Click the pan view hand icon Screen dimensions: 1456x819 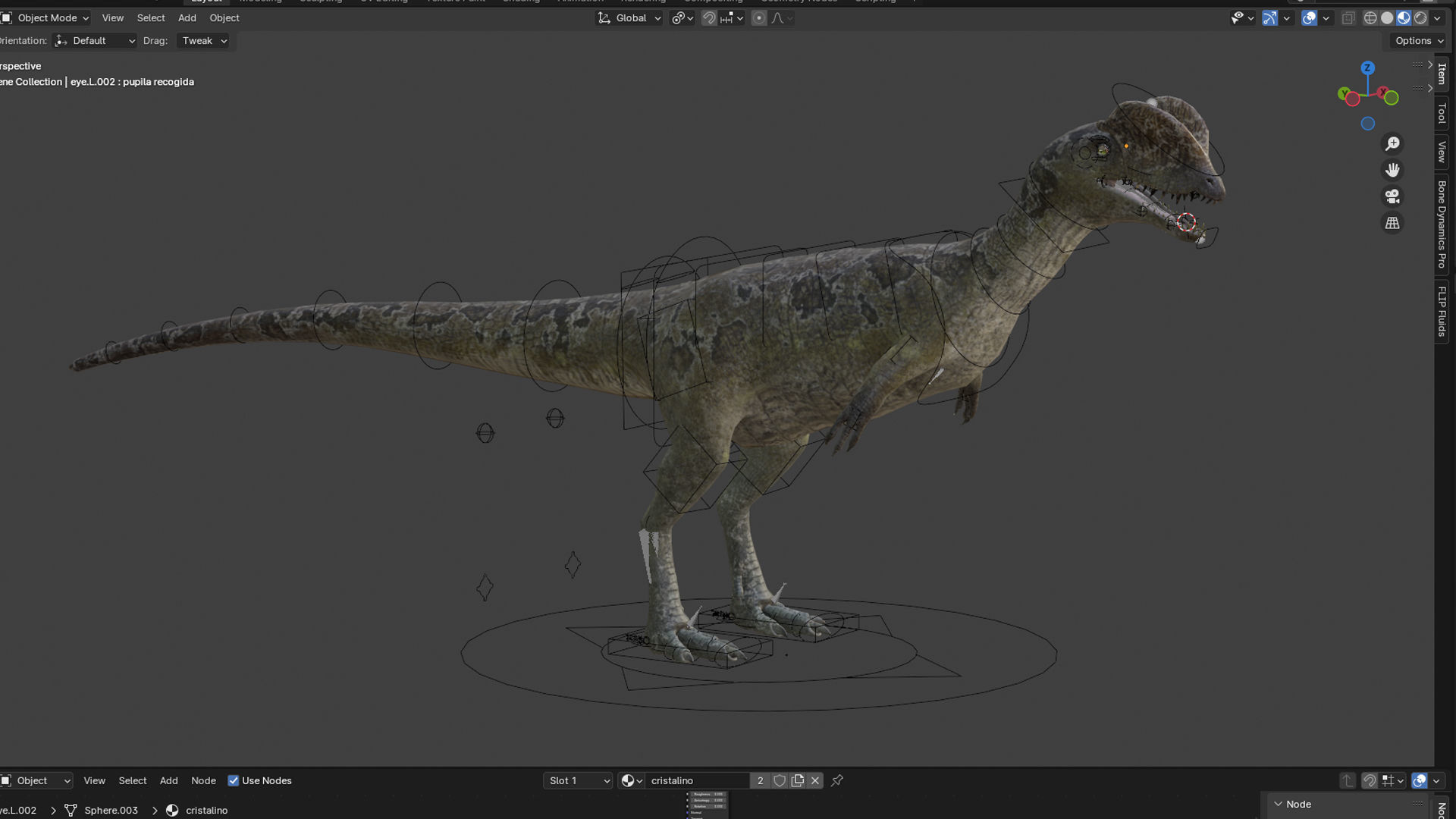[x=1392, y=170]
